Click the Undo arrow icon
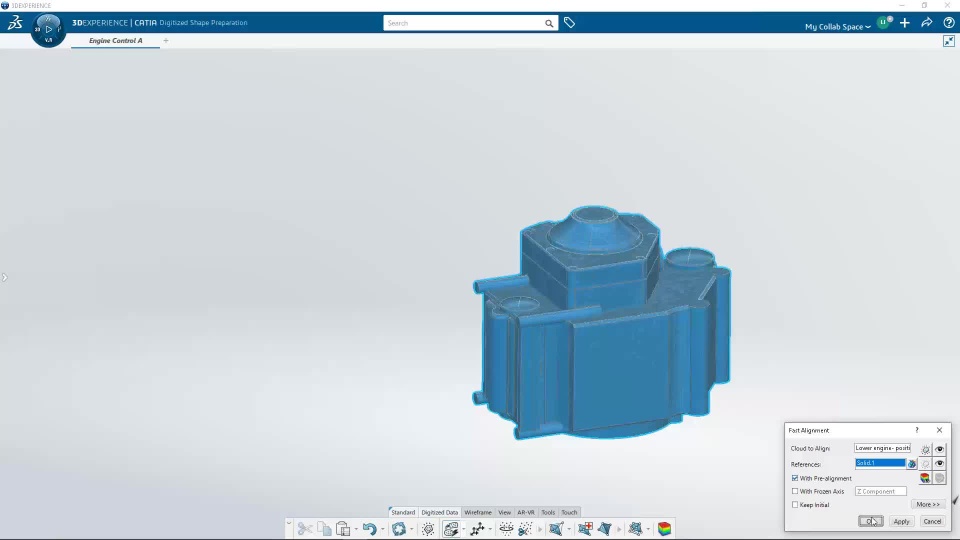Image resolution: width=960 pixels, height=540 pixels. click(x=369, y=528)
